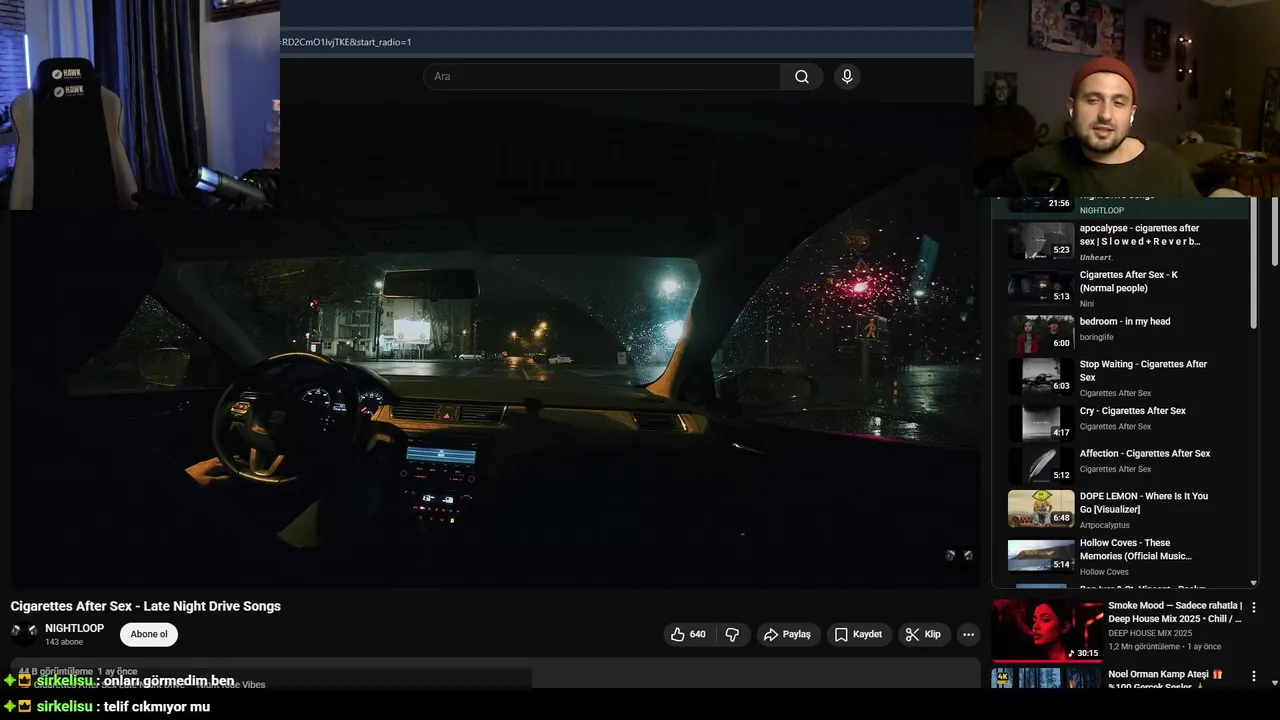
Task: Click the view count and date line in the description
Action: pos(78,672)
